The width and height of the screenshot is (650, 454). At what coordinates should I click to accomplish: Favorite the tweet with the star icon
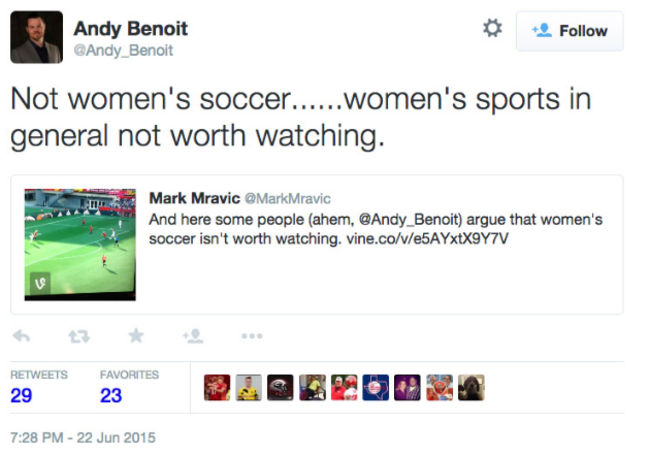point(136,335)
